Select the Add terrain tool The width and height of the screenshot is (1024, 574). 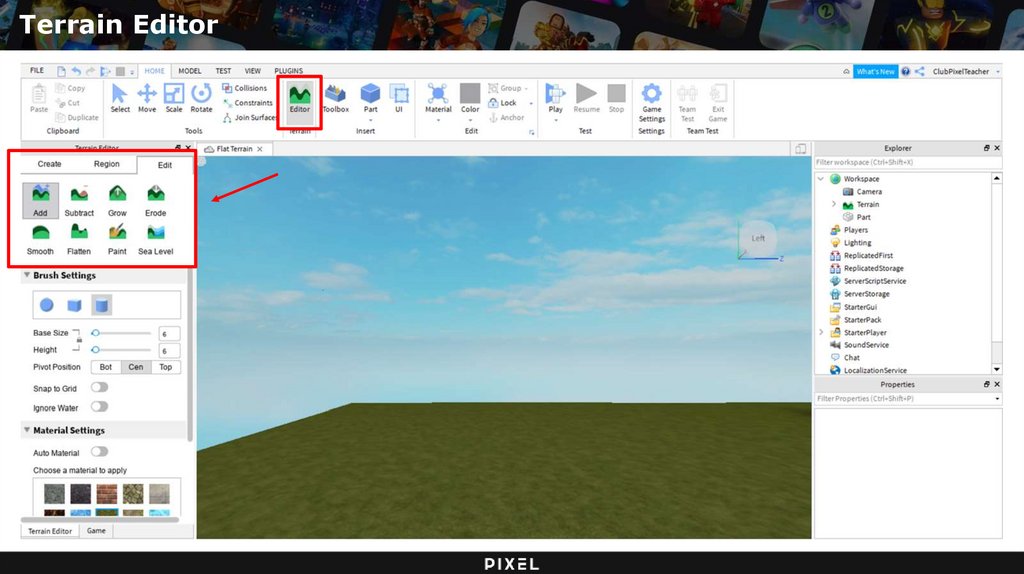(x=40, y=200)
